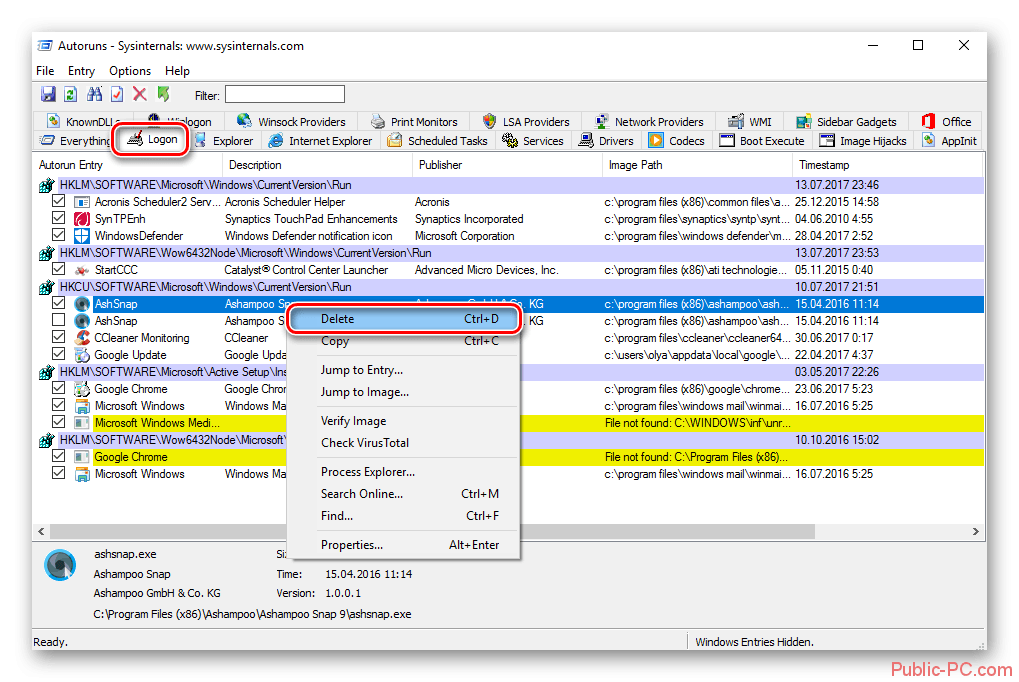1019x682 pixels.
Task: Disable the StartCCC entry checkbox
Action: point(59,270)
